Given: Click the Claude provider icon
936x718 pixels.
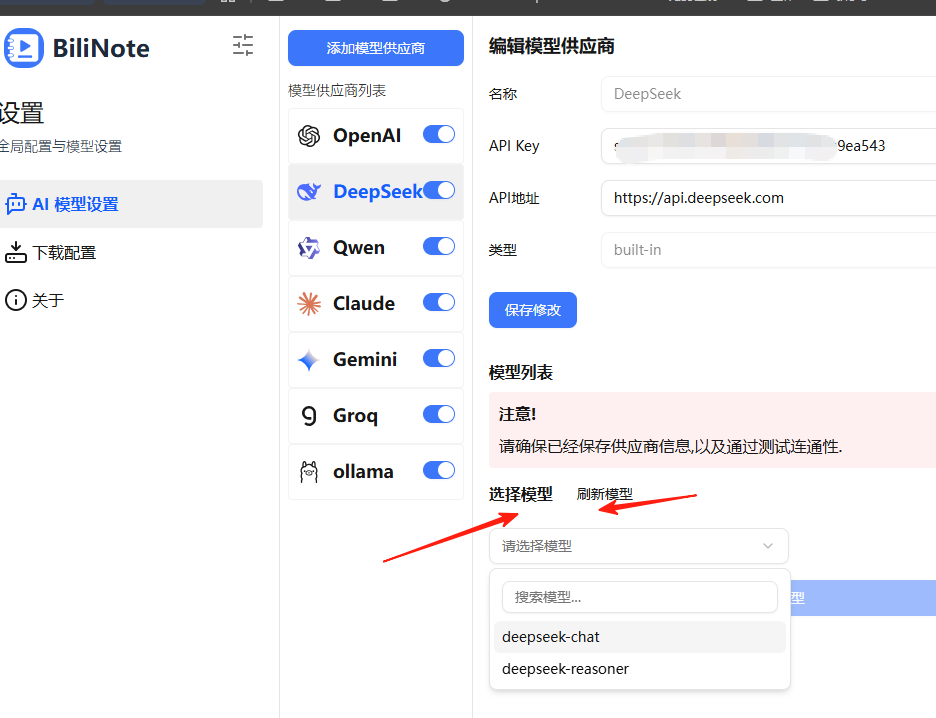Looking at the screenshot, I should coord(310,302).
